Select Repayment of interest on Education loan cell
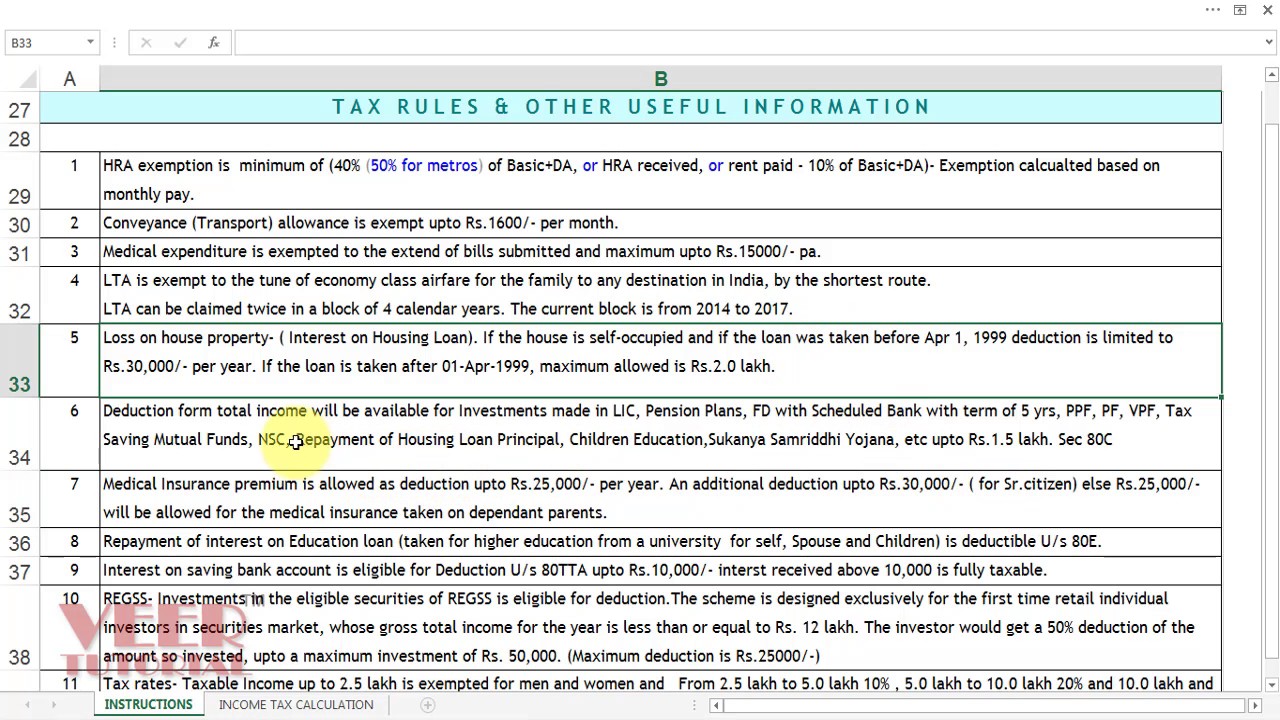 (x=660, y=542)
